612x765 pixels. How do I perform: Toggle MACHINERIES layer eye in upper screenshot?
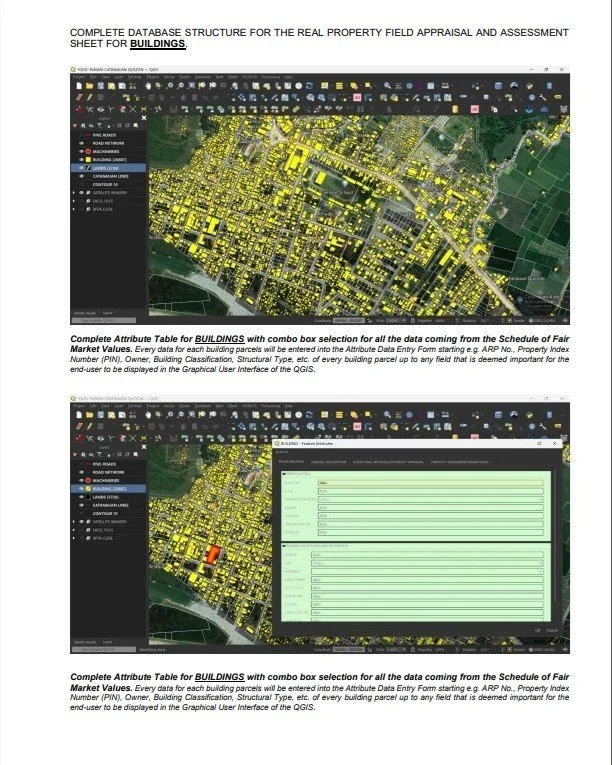point(82,152)
